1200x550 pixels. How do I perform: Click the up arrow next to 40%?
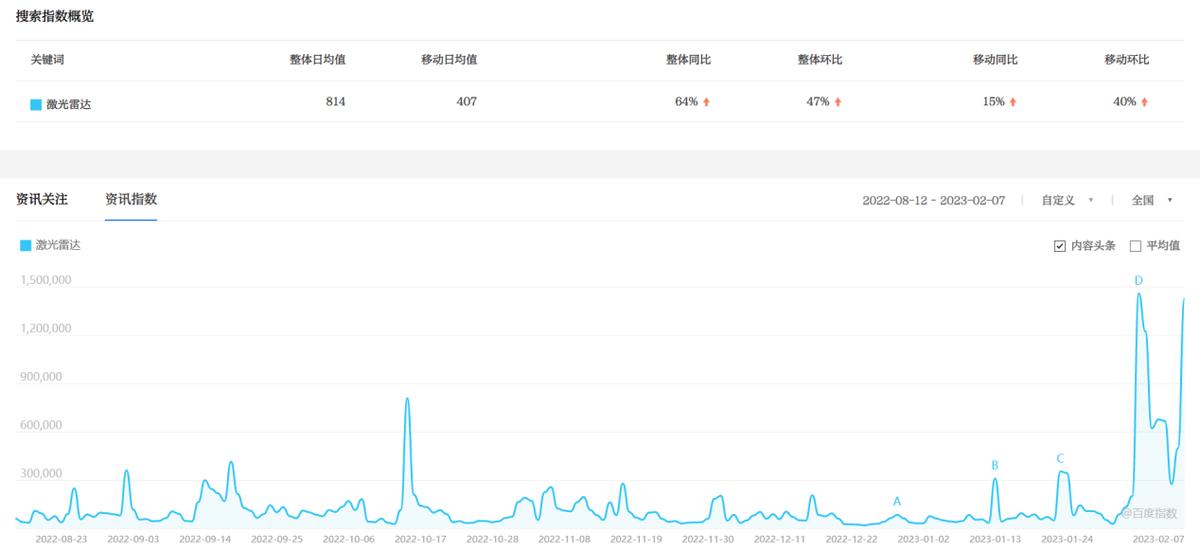tap(1145, 102)
